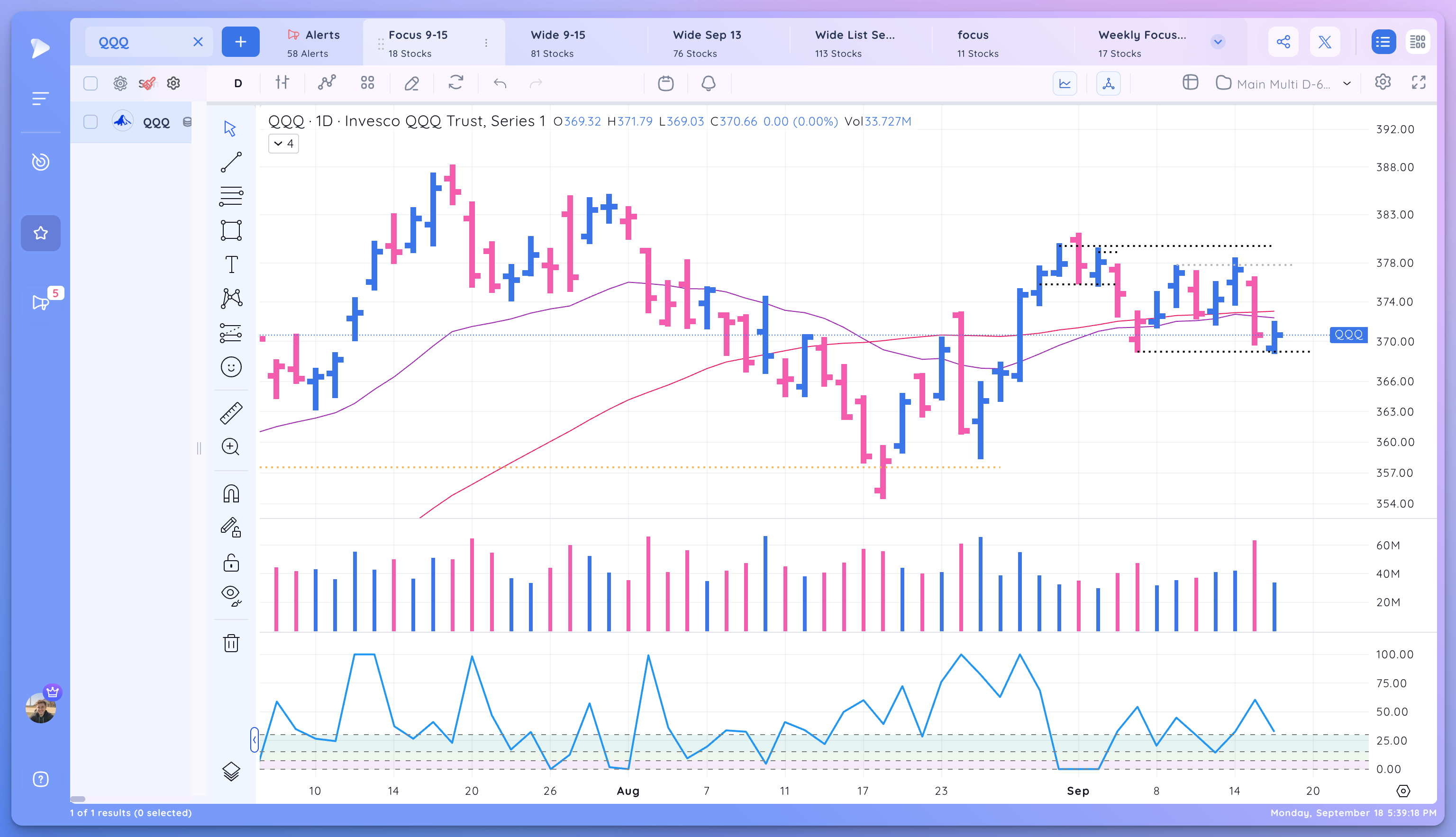Enter fullscreen chart mode

1419,83
